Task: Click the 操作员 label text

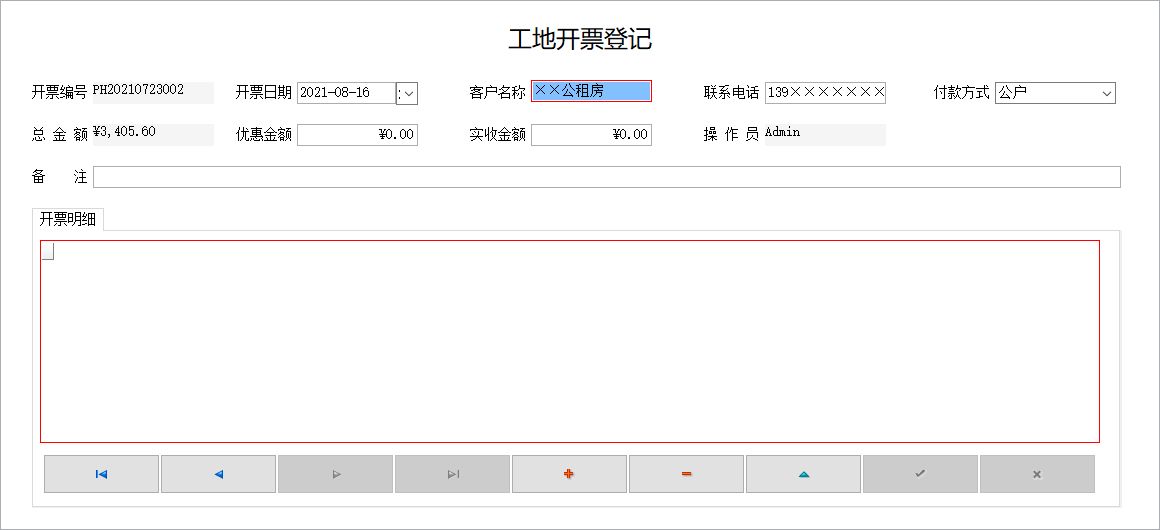Action: (x=731, y=135)
